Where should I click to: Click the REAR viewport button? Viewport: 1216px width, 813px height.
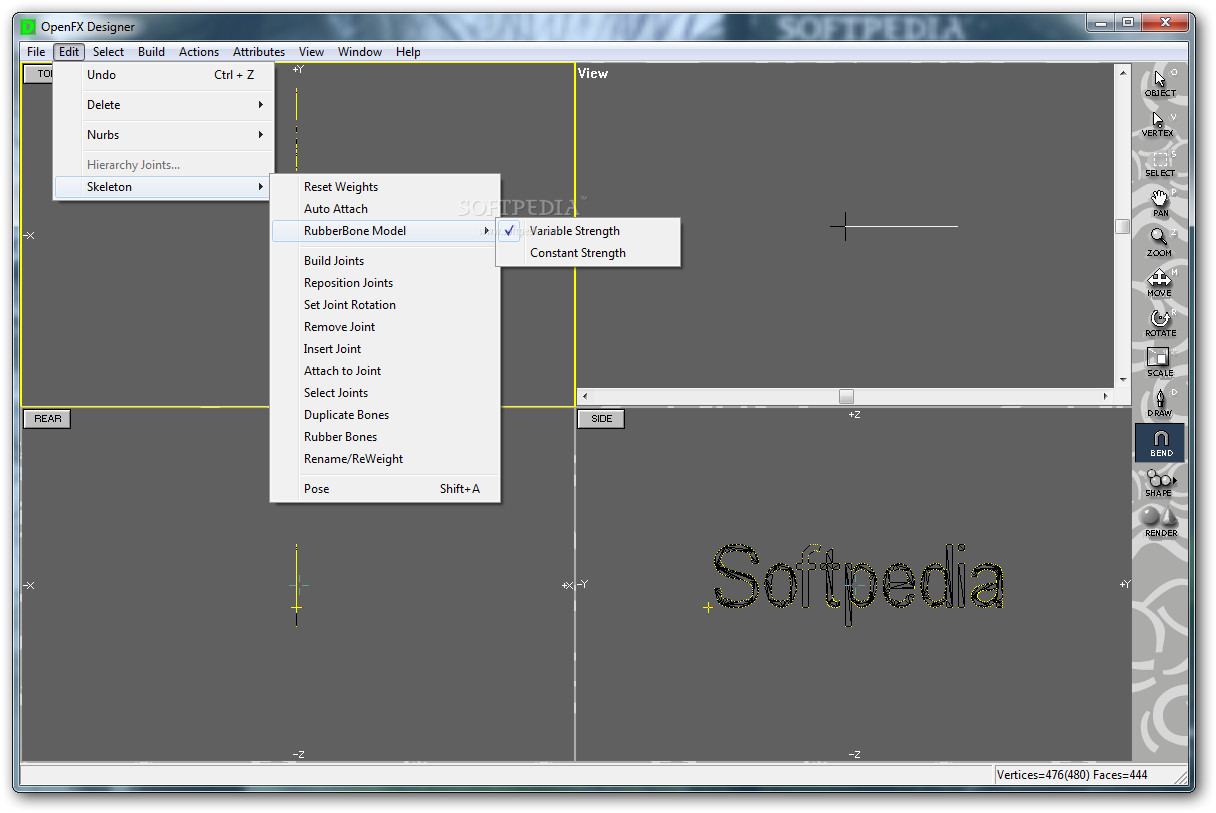(x=47, y=419)
